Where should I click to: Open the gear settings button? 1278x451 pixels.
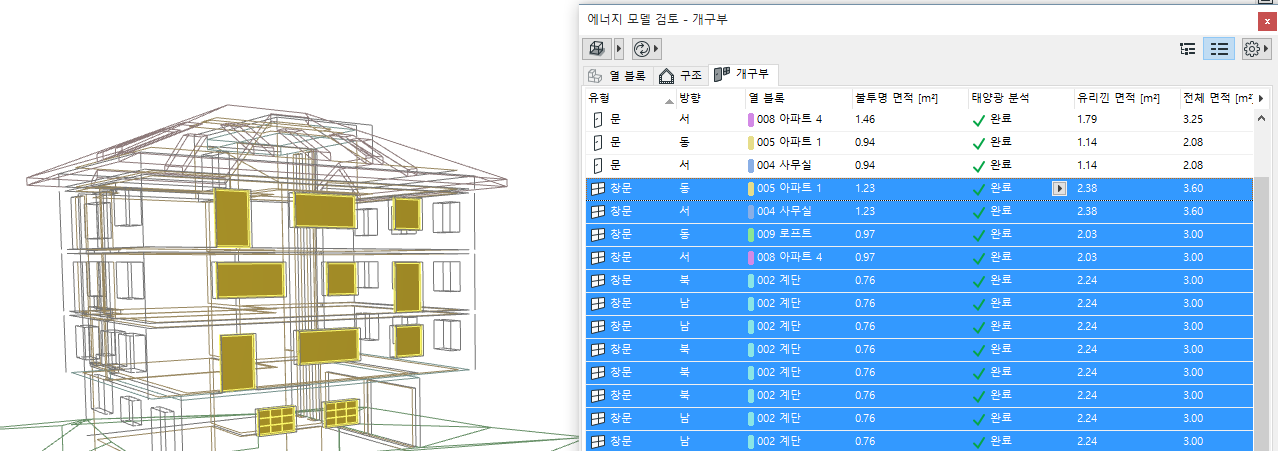point(1251,48)
